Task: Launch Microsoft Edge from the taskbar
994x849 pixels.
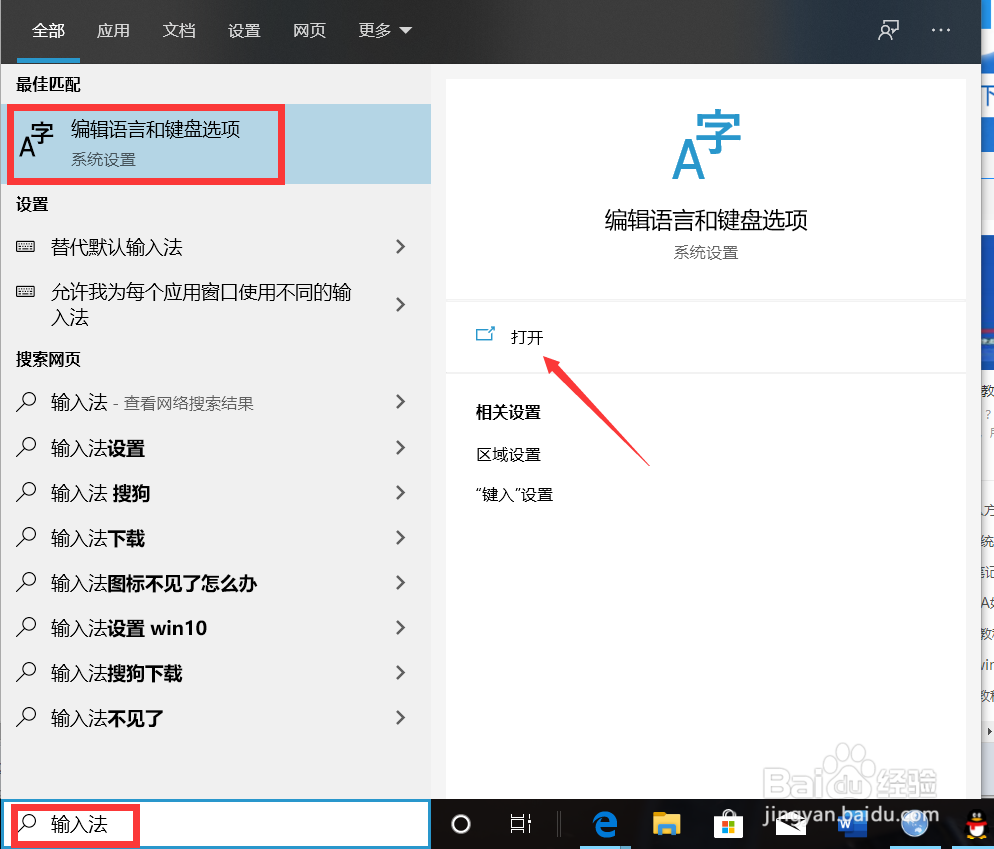Action: (x=604, y=824)
